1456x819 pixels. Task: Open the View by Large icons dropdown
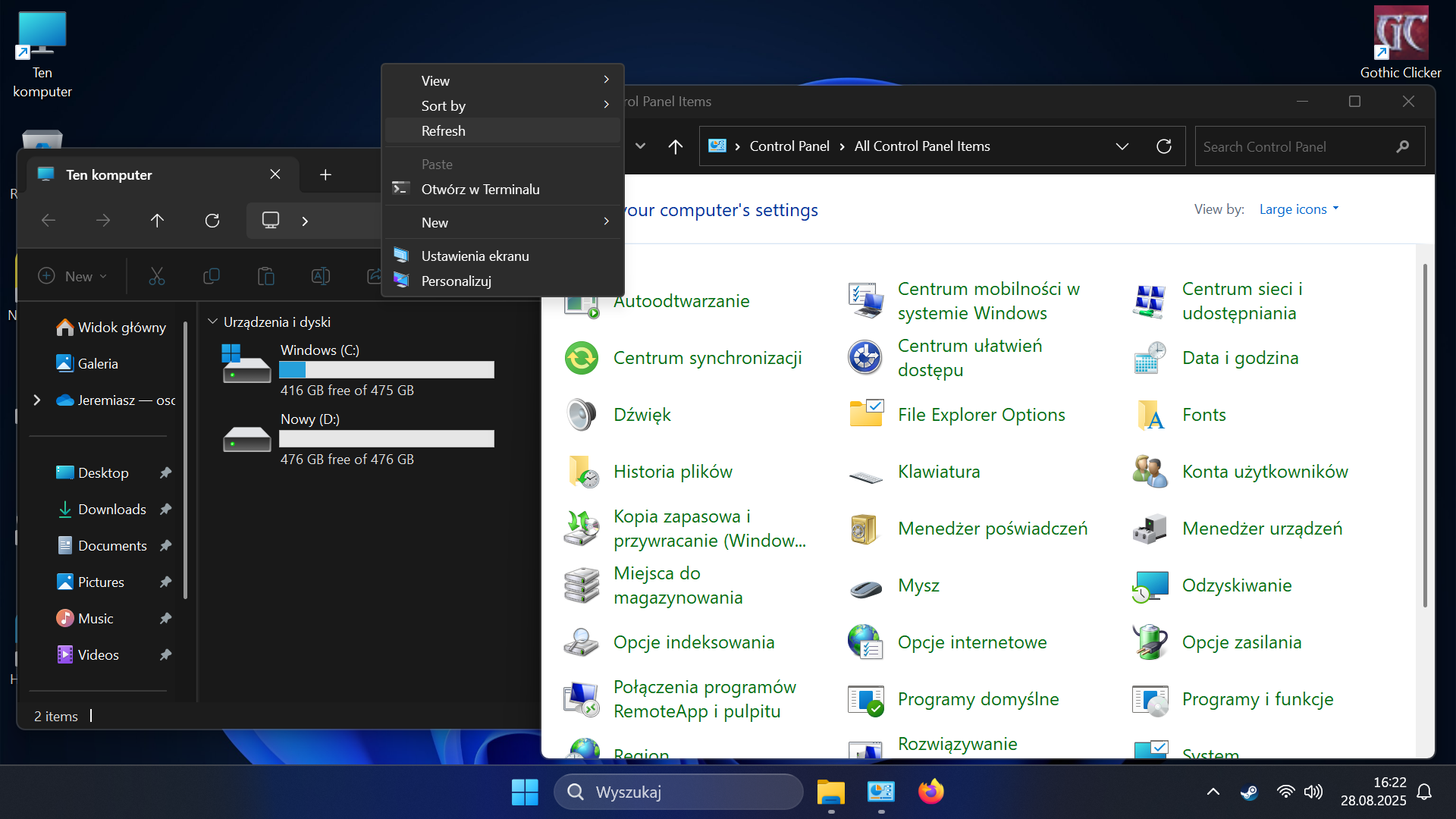click(x=1298, y=209)
